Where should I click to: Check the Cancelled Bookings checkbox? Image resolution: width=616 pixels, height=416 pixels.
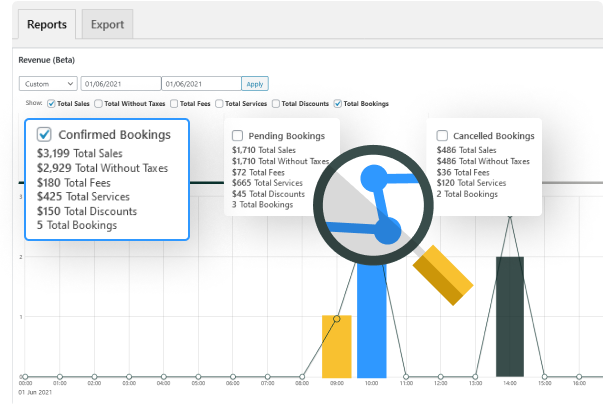[442, 136]
